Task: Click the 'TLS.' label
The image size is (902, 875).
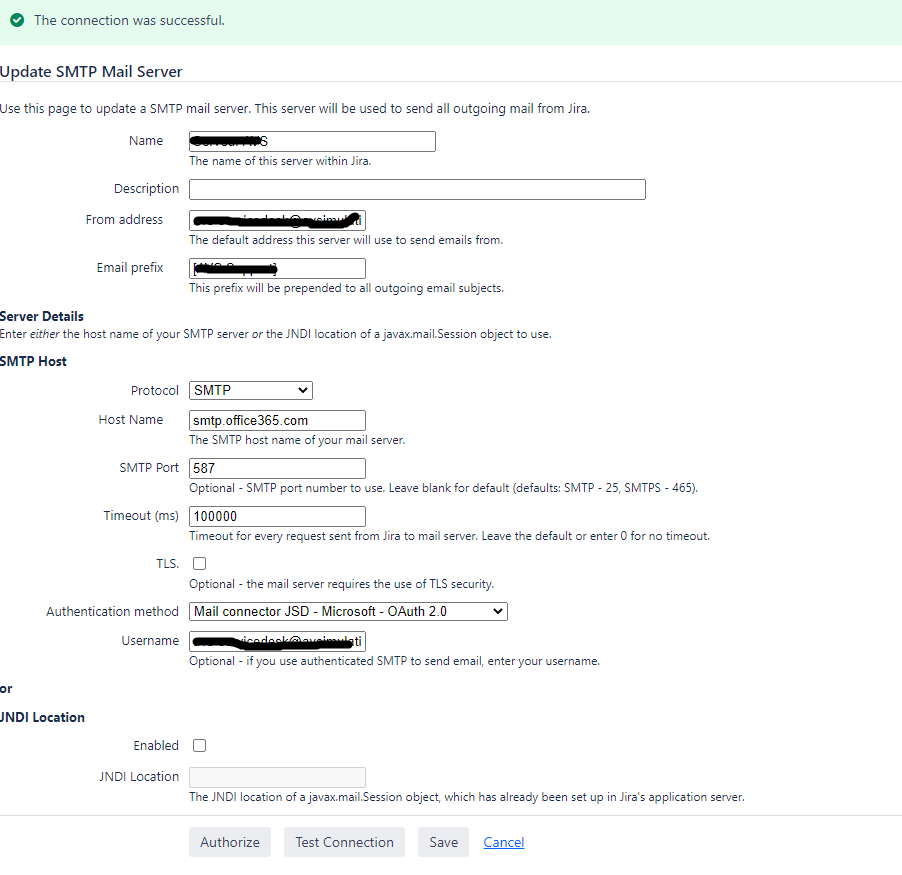Action: tap(167, 564)
